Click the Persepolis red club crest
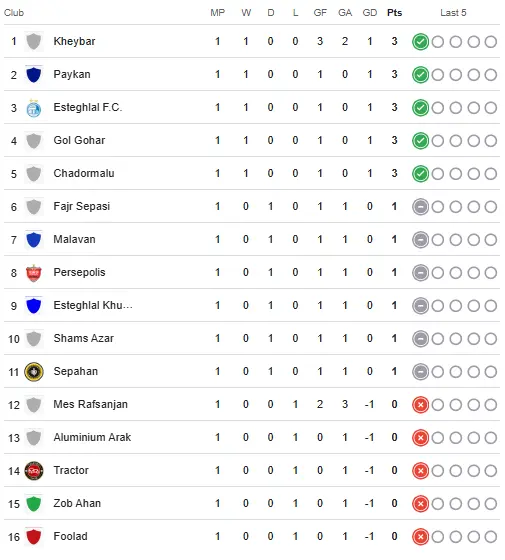 coord(34,273)
